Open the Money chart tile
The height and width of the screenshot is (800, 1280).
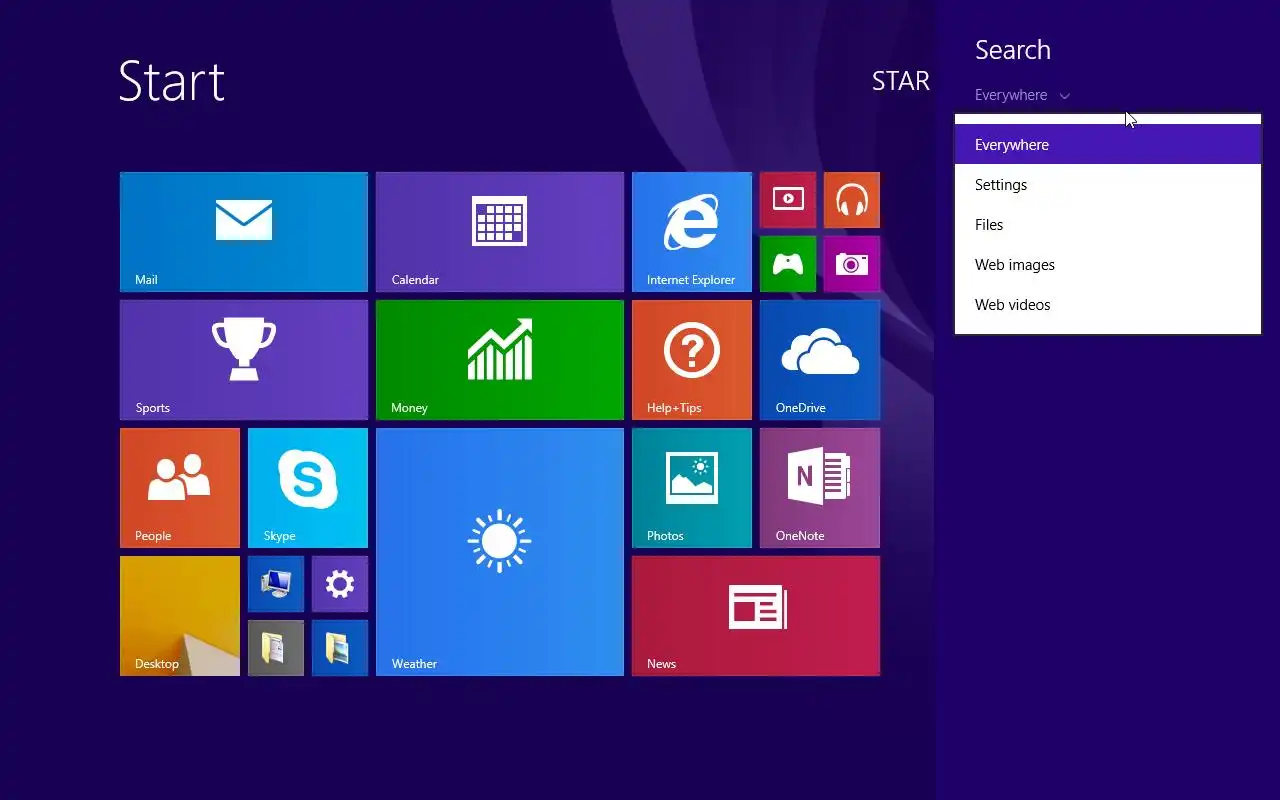(x=500, y=360)
